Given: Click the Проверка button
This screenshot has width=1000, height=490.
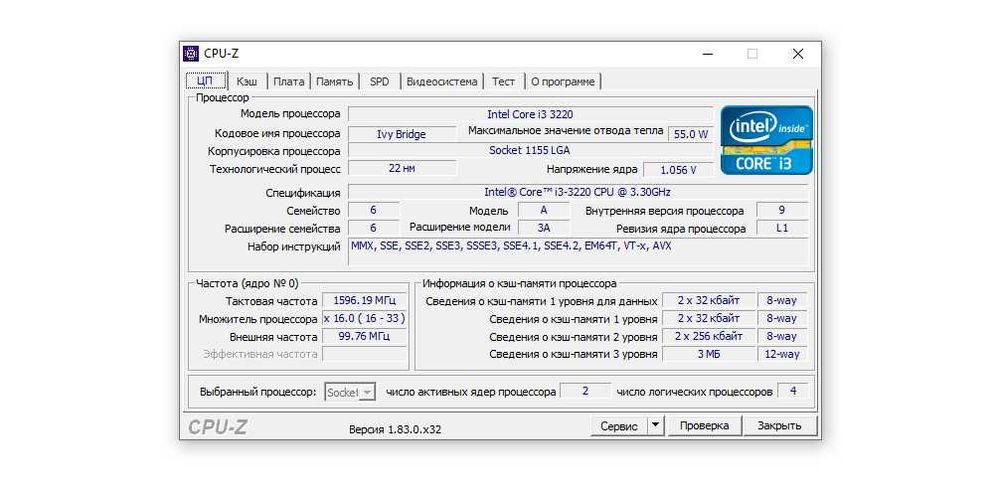Looking at the screenshot, I should [x=704, y=426].
